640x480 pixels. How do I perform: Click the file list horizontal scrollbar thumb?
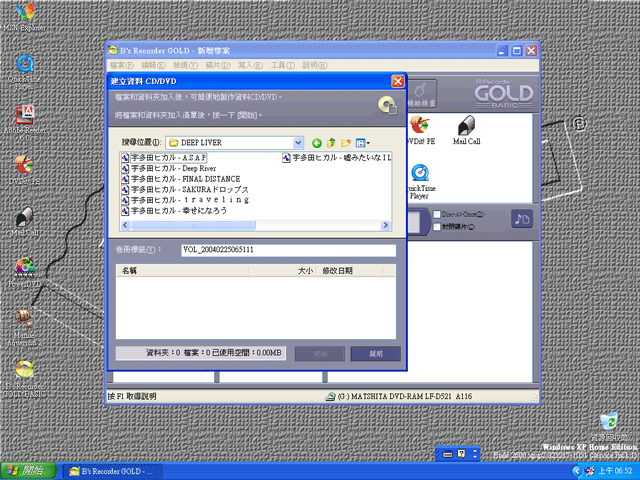[193, 225]
